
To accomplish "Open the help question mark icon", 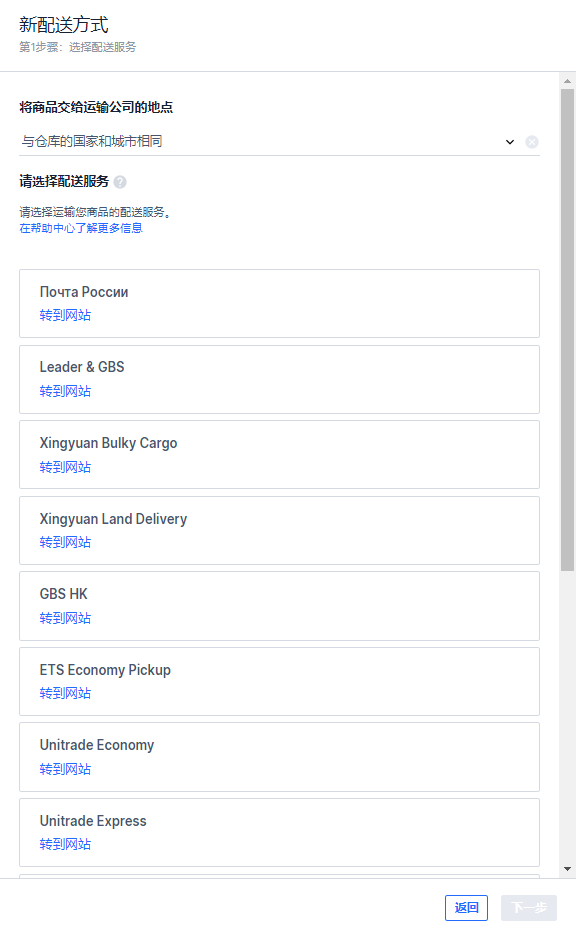I will tap(120, 182).
